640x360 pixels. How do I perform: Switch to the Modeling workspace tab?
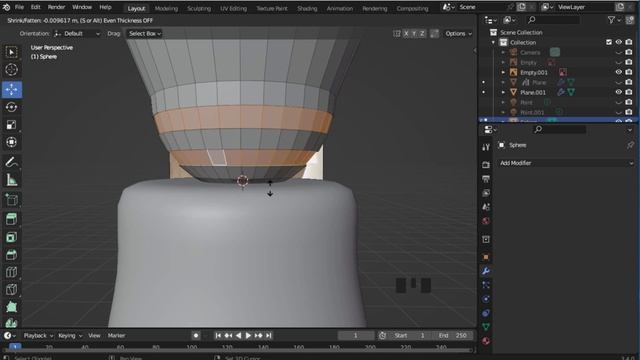pos(167,8)
